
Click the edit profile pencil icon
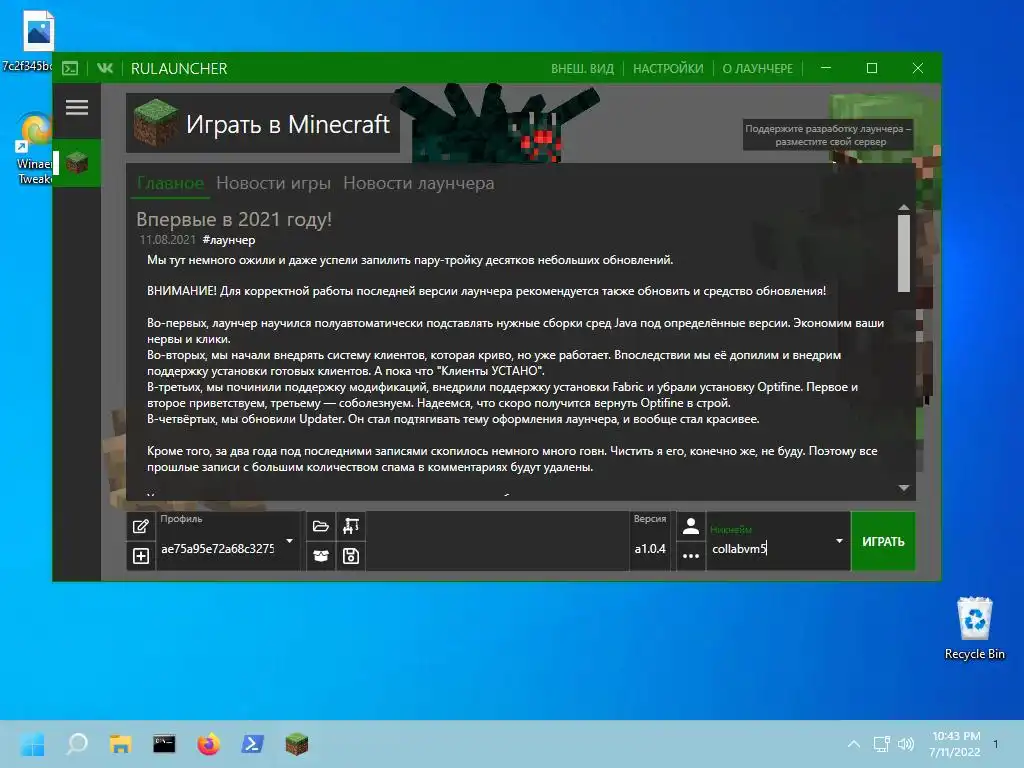pyautogui.click(x=140, y=526)
